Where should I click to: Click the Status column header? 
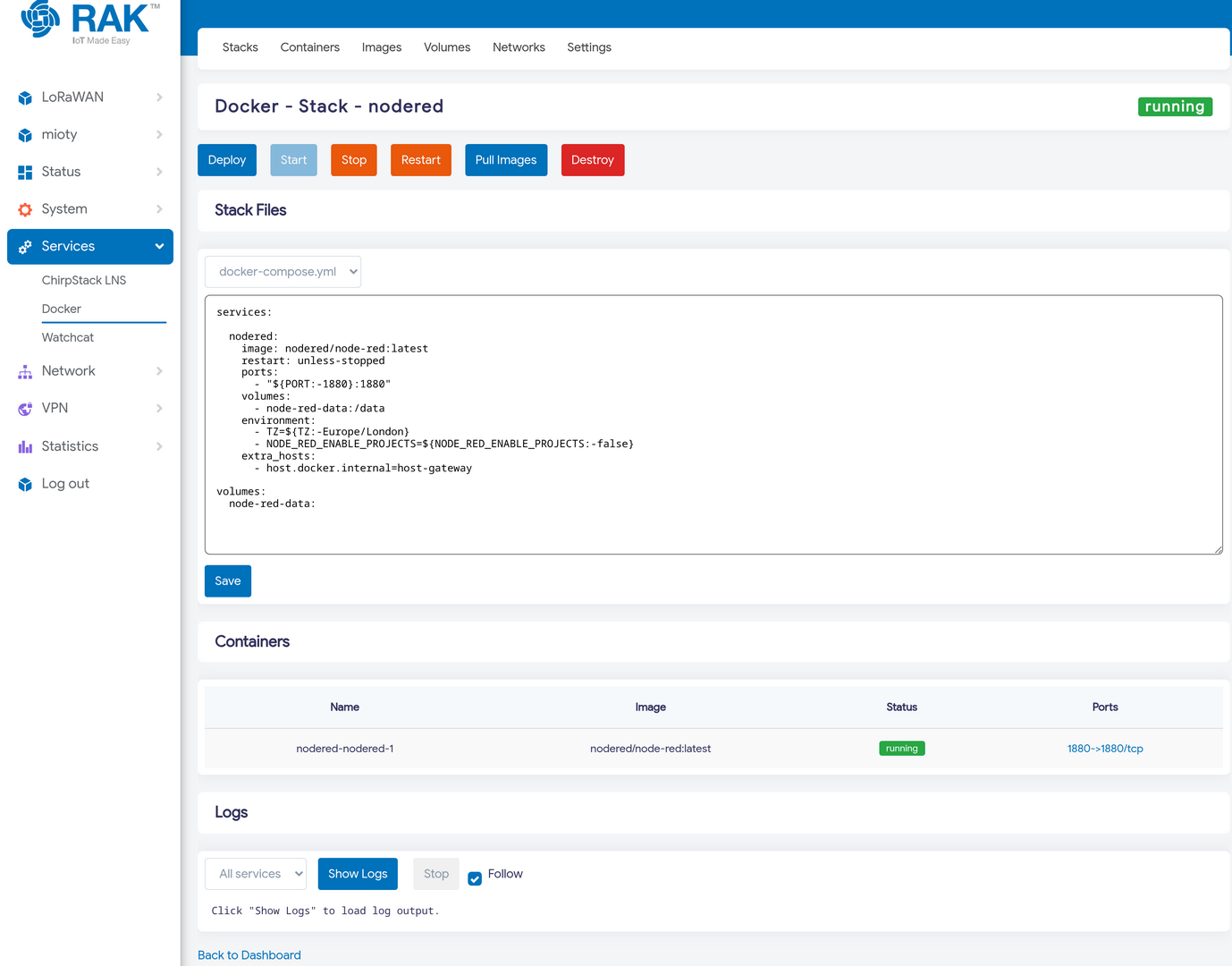pyautogui.click(x=902, y=707)
